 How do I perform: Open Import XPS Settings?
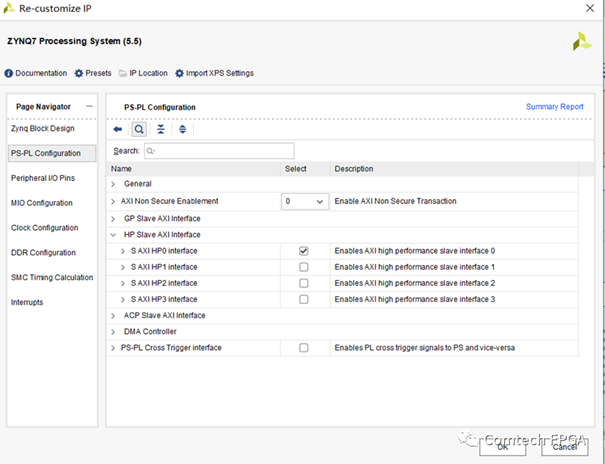214,73
